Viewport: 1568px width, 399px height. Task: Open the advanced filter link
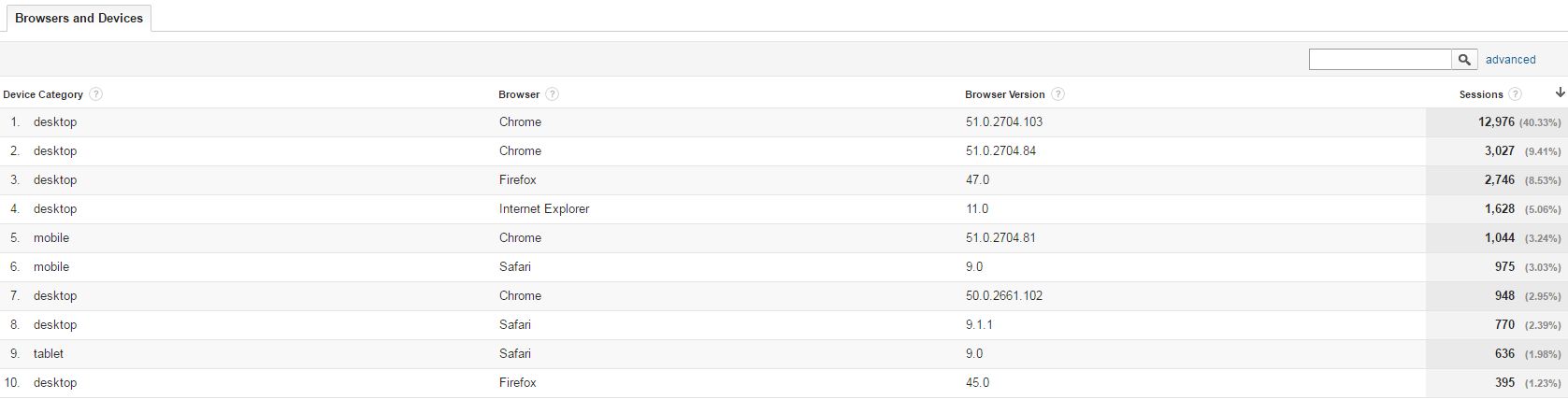tap(1510, 60)
